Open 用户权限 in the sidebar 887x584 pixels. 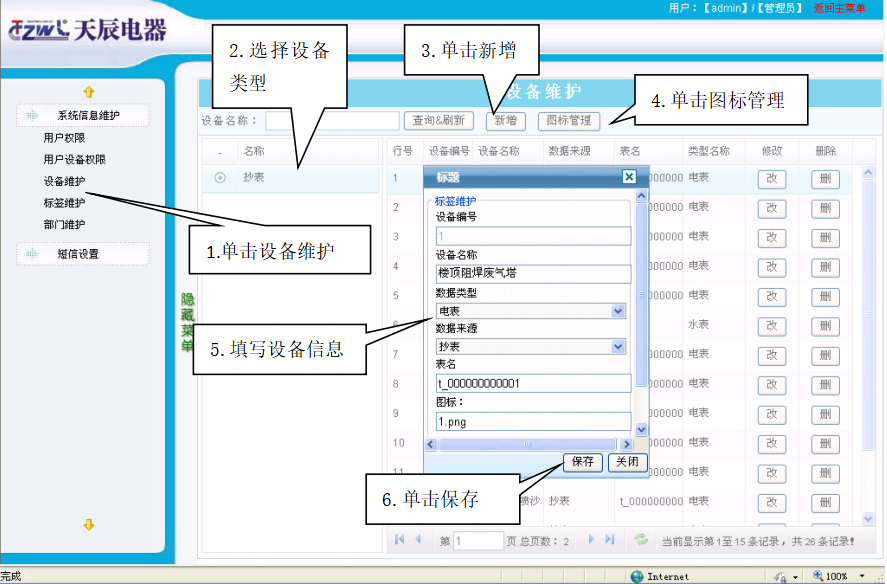[64, 138]
